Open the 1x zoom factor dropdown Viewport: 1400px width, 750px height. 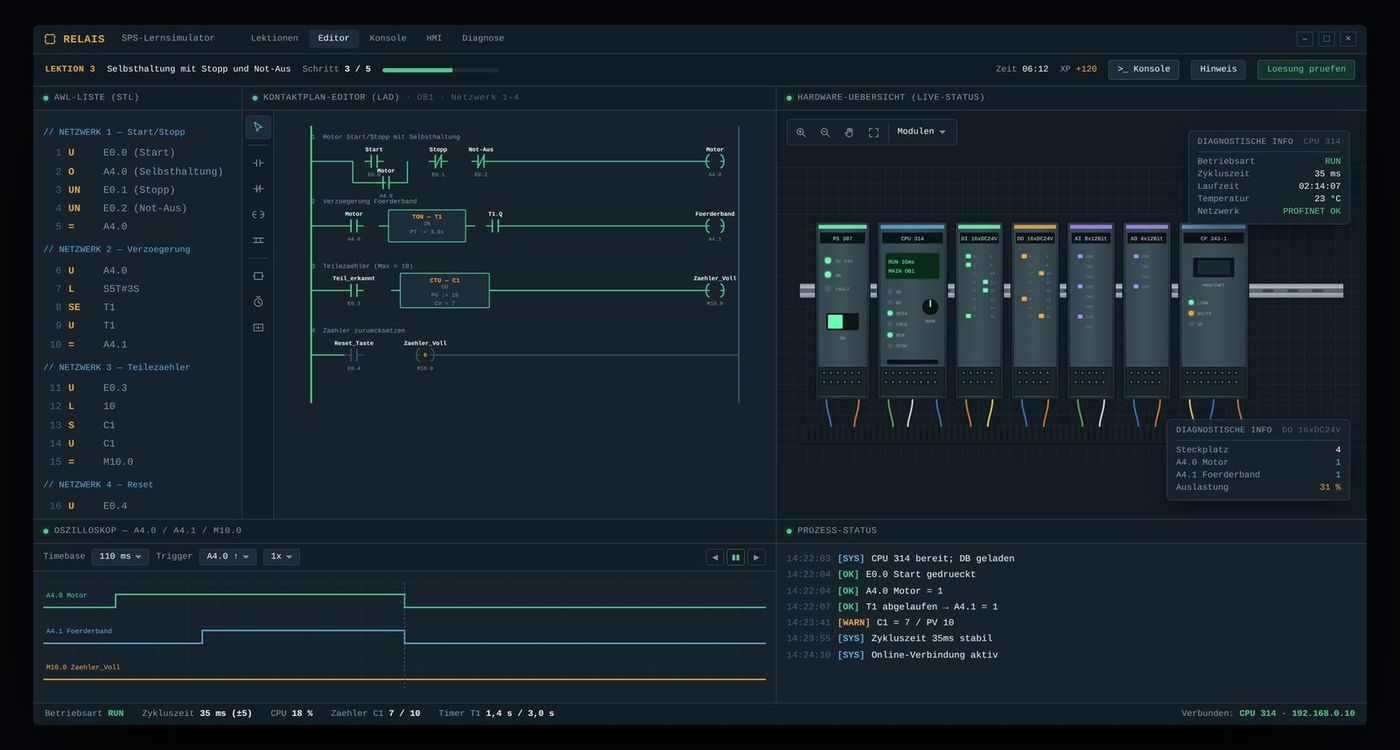point(281,557)
